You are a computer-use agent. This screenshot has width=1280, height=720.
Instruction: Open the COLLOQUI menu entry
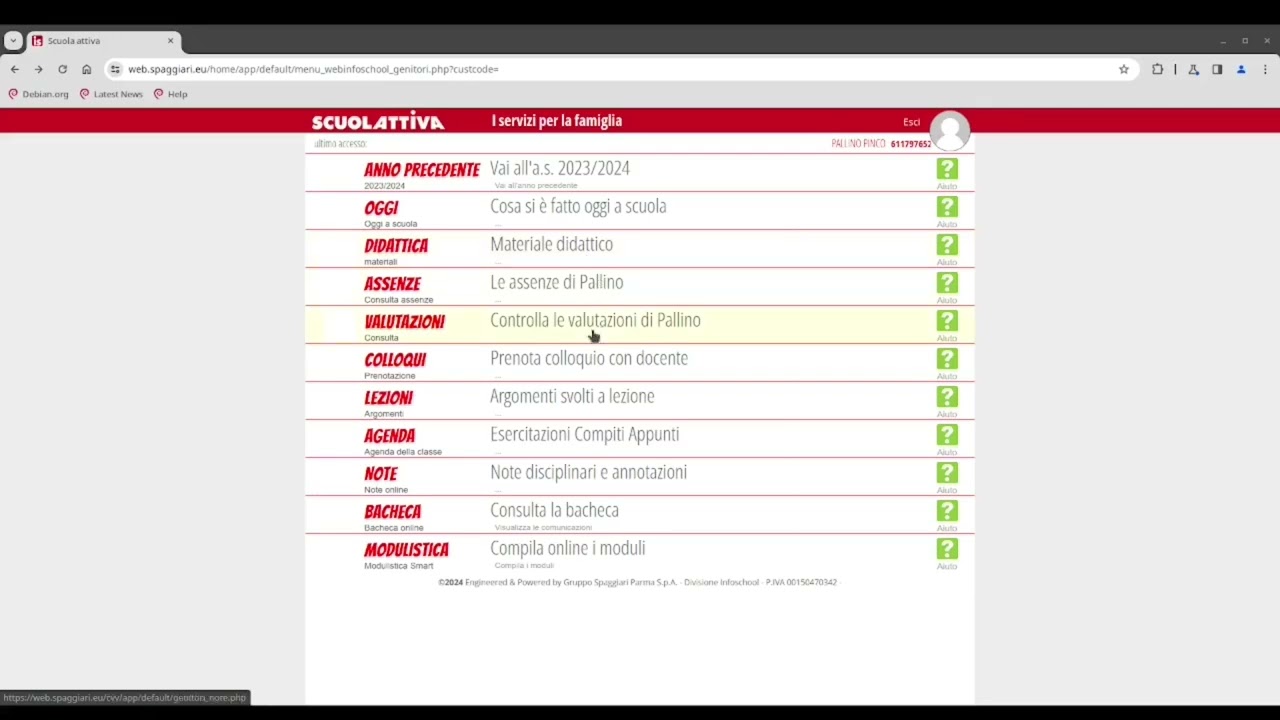[x=395, y=360]
